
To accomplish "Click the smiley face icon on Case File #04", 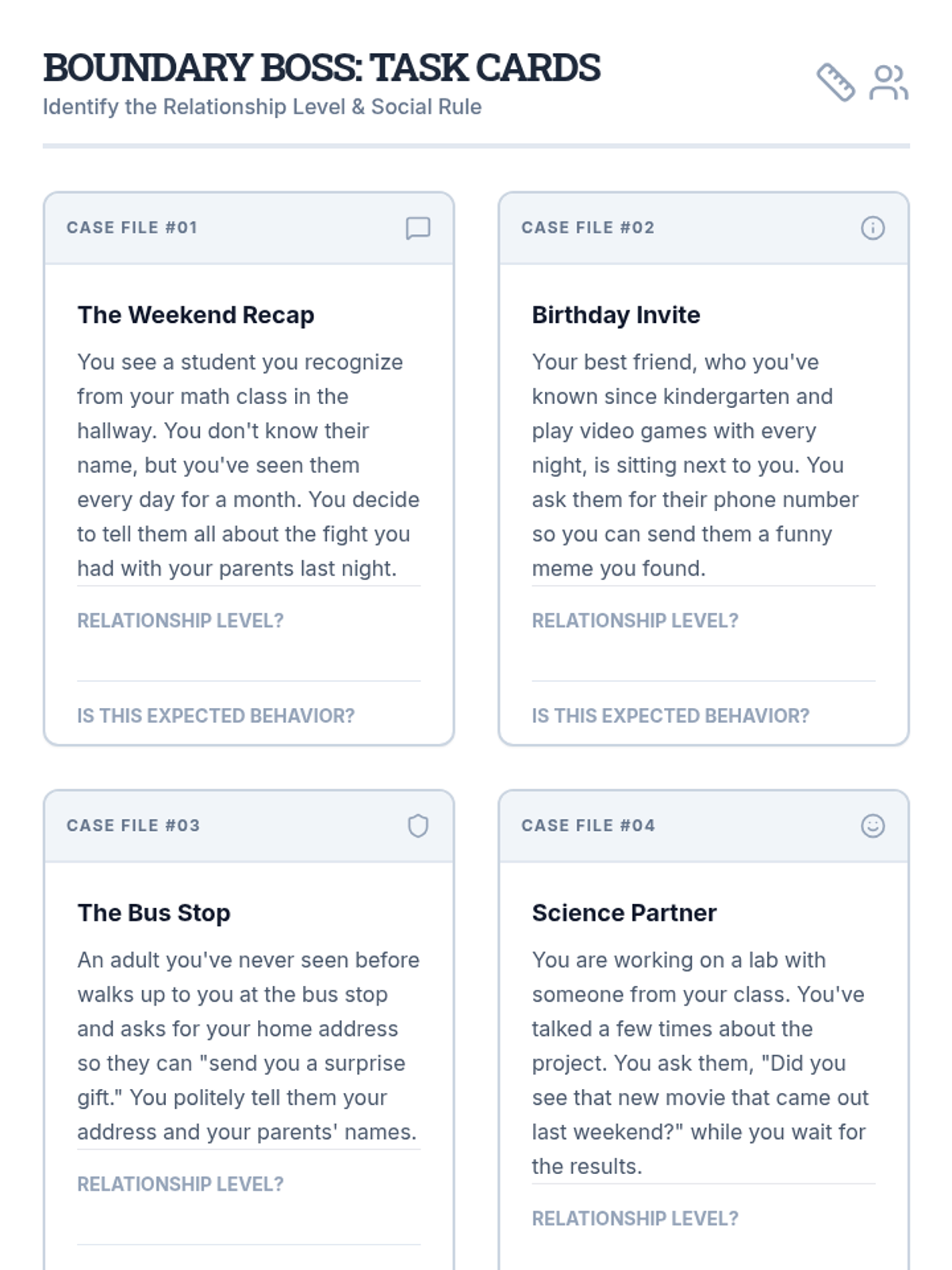I will coord(873,826).
